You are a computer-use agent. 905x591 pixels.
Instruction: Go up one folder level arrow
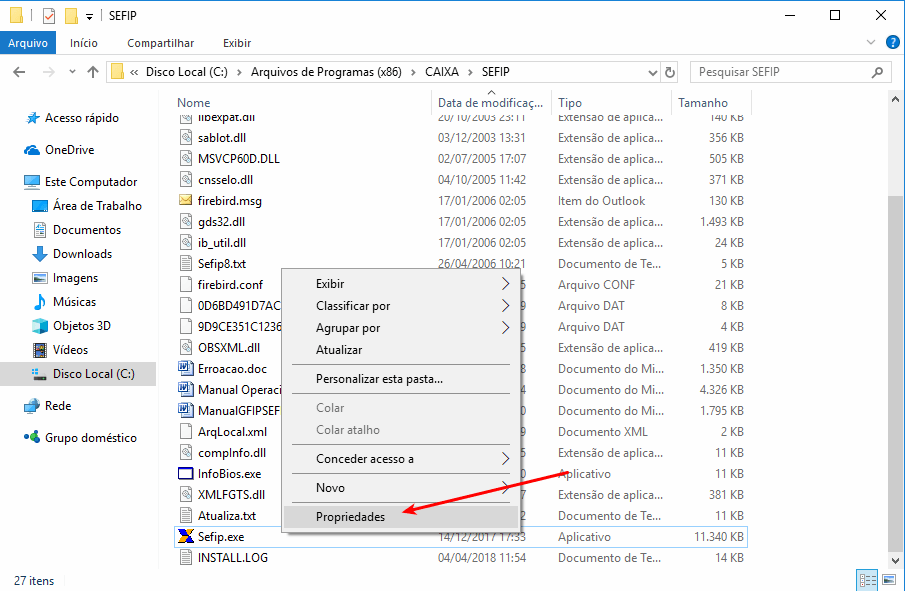92,72
